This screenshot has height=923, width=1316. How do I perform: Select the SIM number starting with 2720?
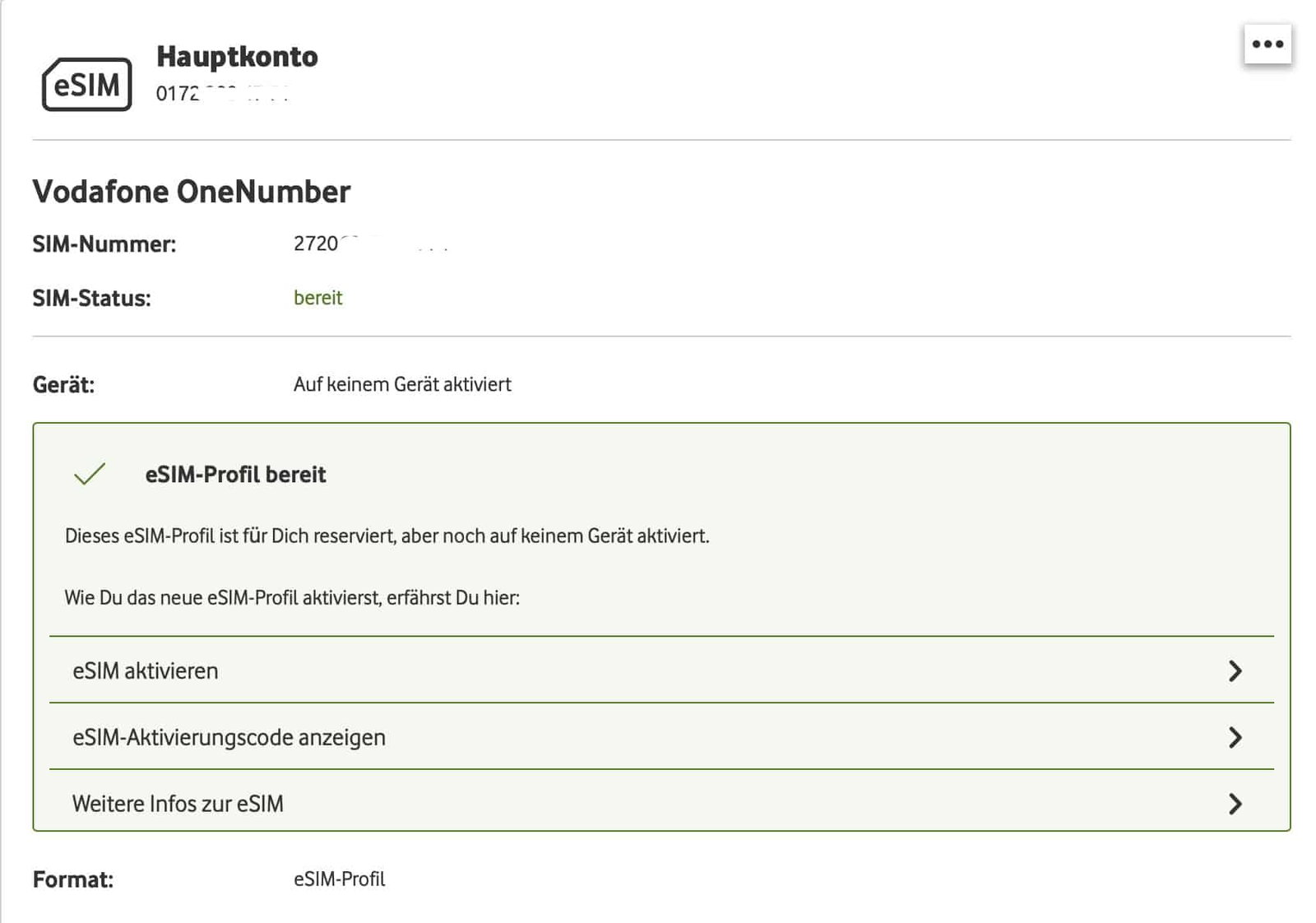[369, 244]
